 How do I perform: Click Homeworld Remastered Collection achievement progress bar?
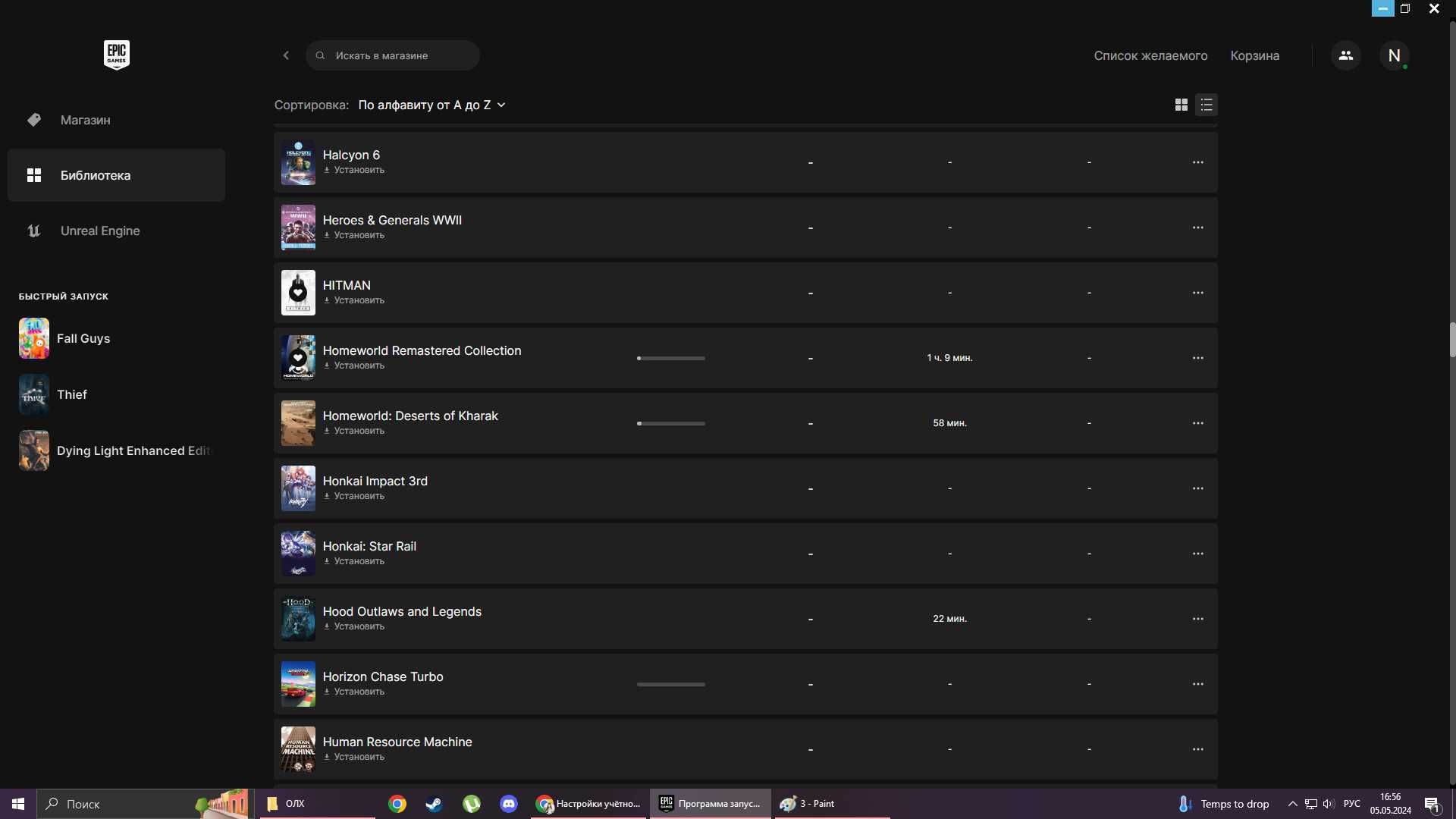pyautogui.click(x=671, y=358)
